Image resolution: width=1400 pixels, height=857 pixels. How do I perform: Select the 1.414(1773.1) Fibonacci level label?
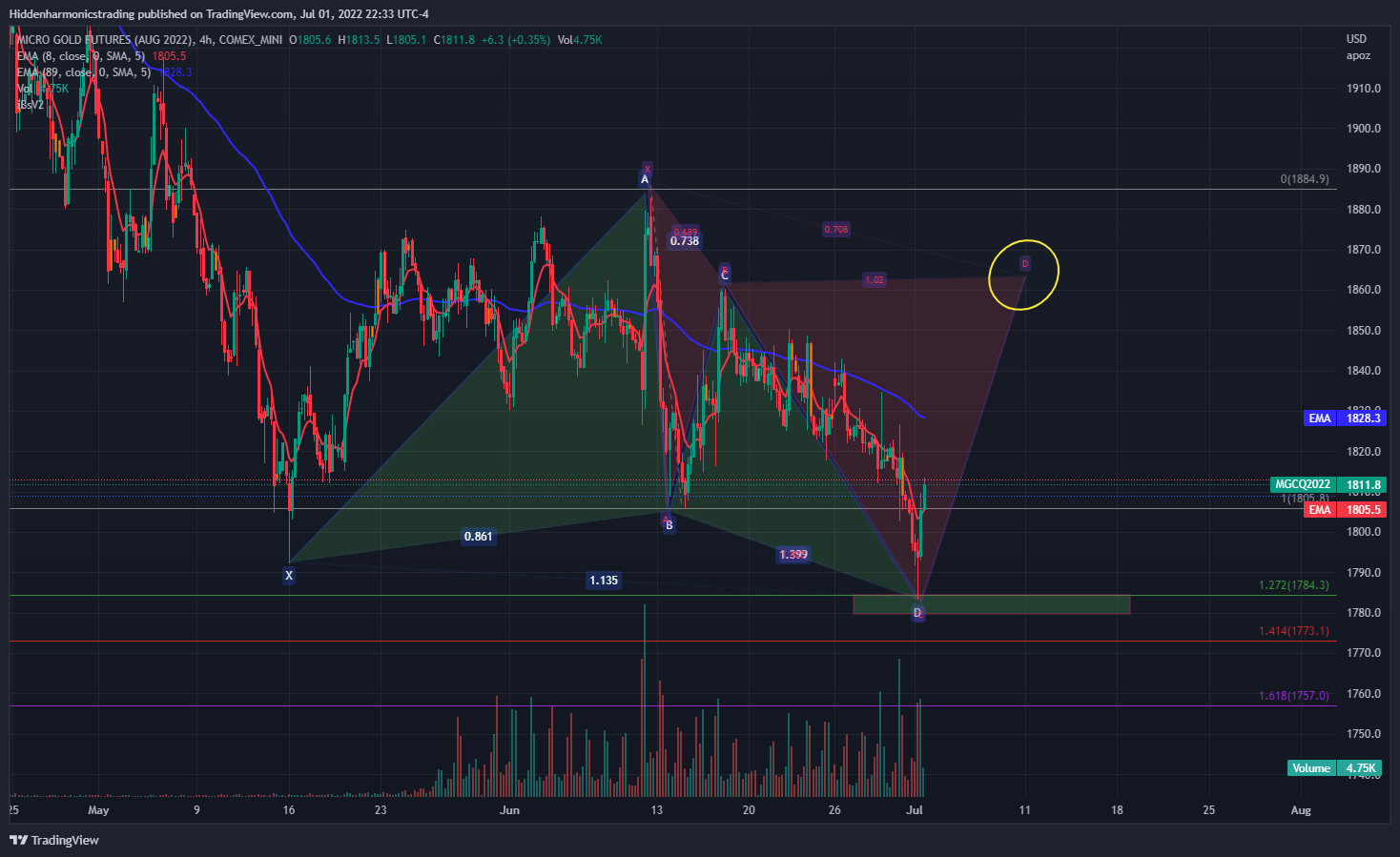pos(1294,631)
